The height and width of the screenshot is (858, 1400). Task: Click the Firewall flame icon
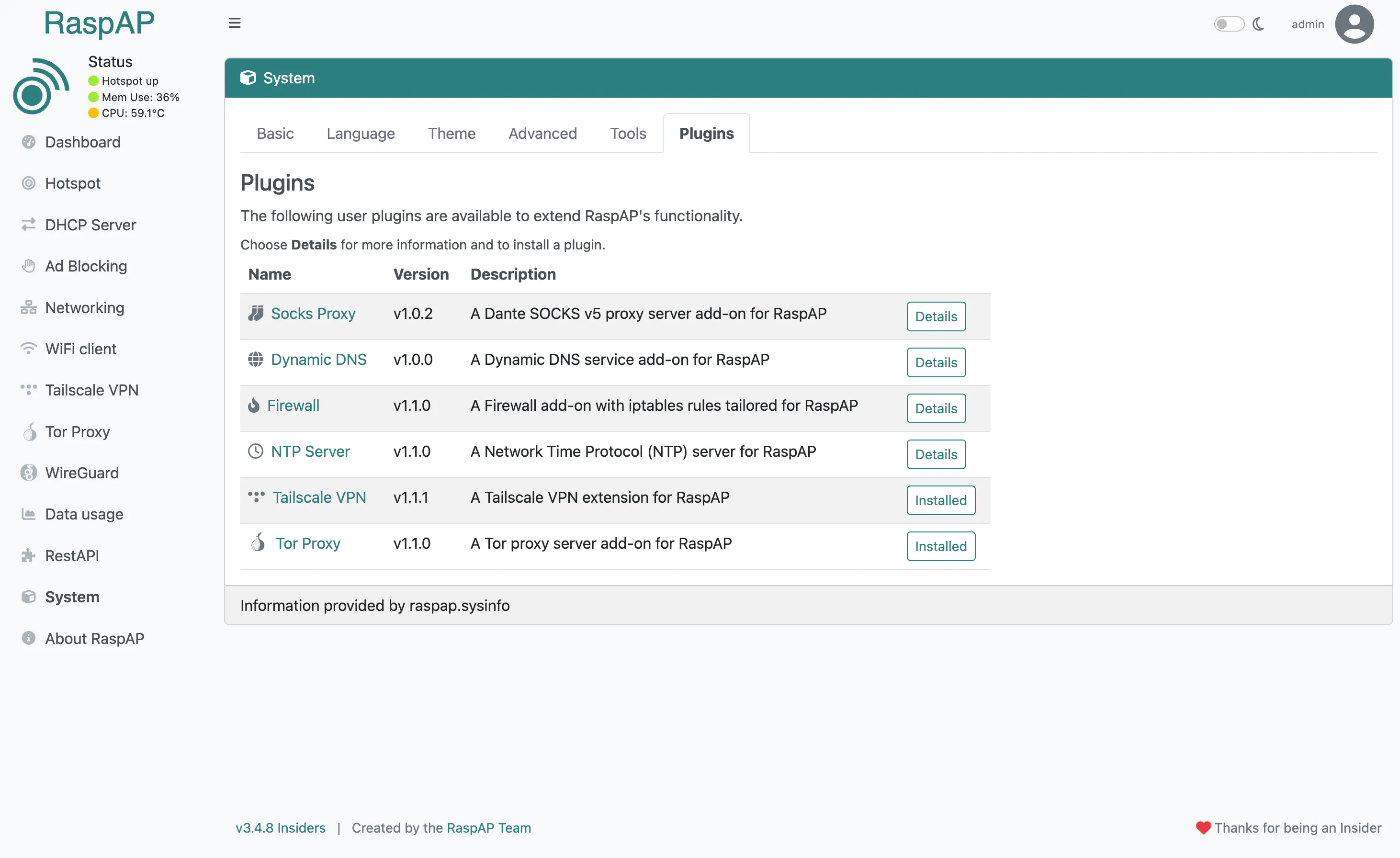coord(254,405)
